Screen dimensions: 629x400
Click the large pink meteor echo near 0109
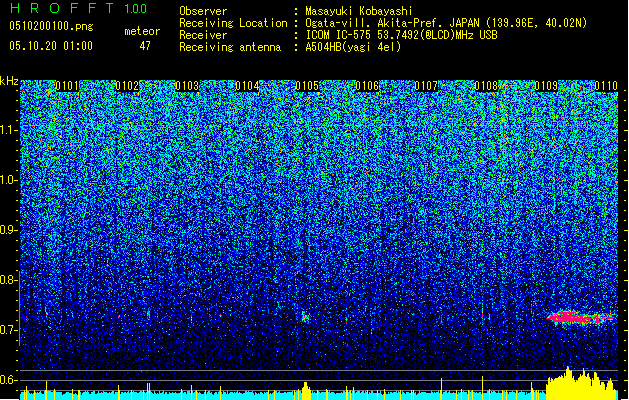tap(580, 317)
